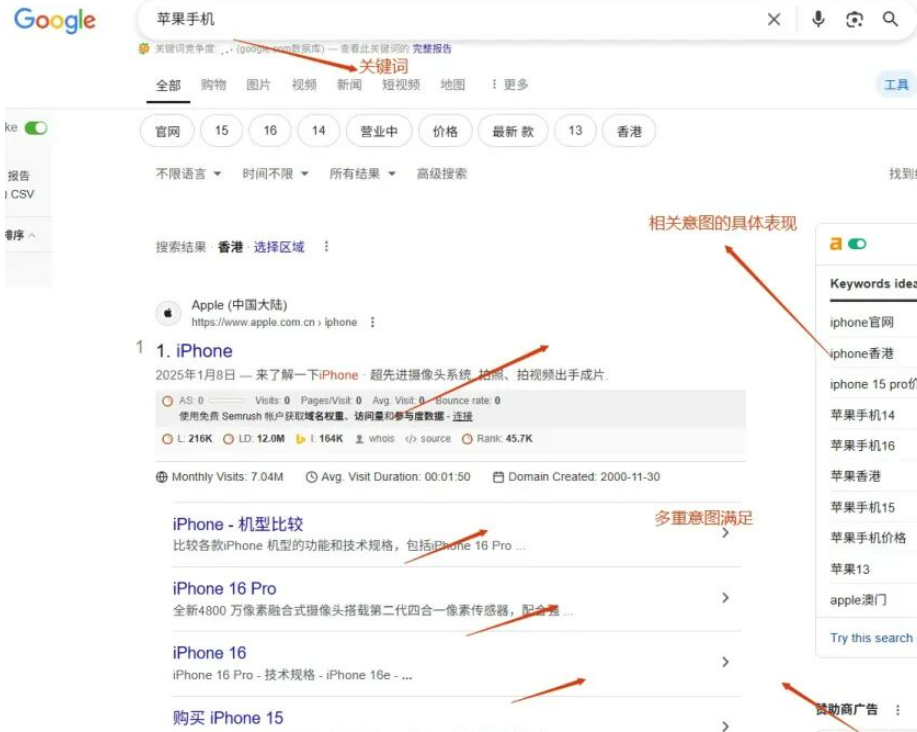The height and width of the screenshot is (732, 917).
Task: Open the 时间不限 filter dropdown
Action: point(275,174)
